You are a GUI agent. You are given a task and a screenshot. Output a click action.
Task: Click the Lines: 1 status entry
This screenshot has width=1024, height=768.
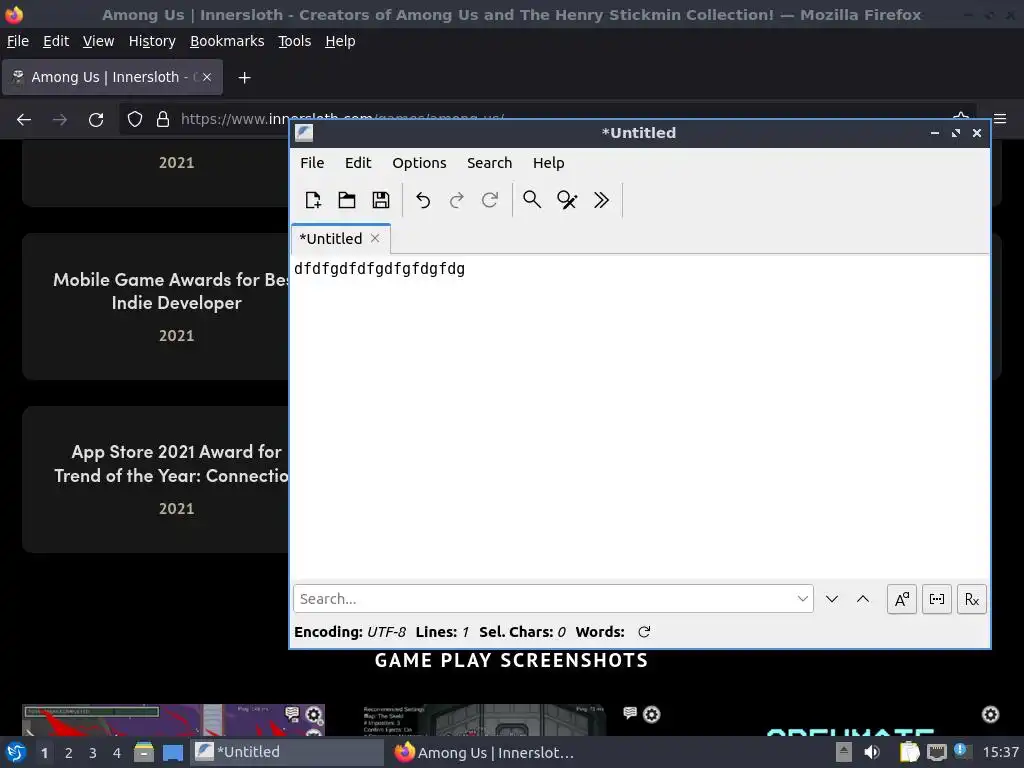click(x=442, y=632)
